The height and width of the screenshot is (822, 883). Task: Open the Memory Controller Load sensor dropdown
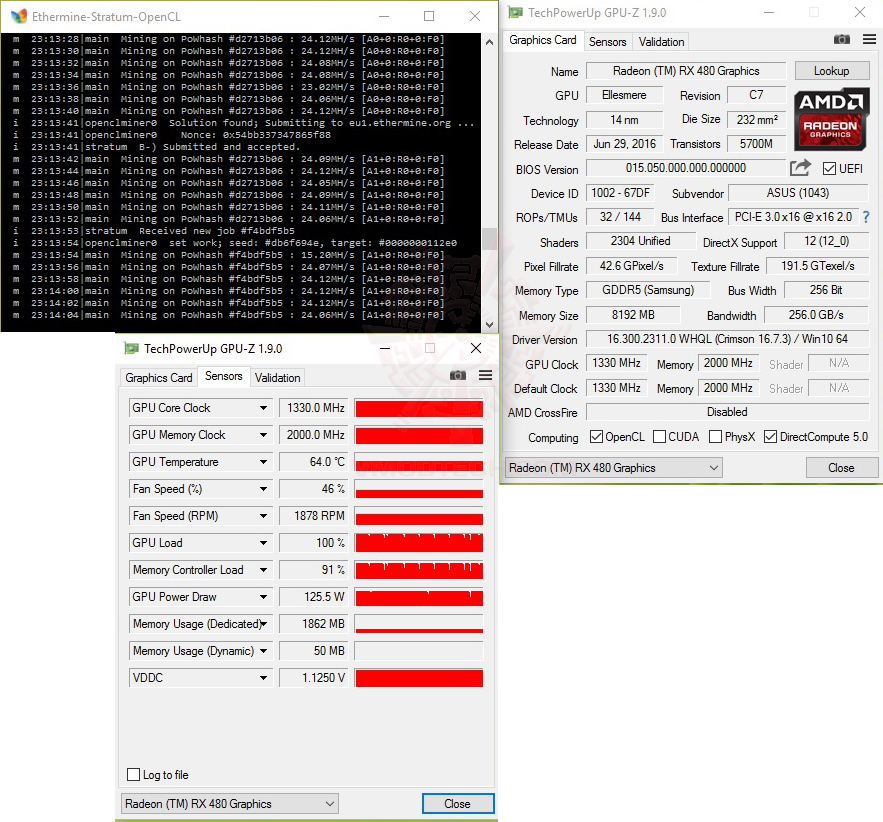click(x=263, y=570)
